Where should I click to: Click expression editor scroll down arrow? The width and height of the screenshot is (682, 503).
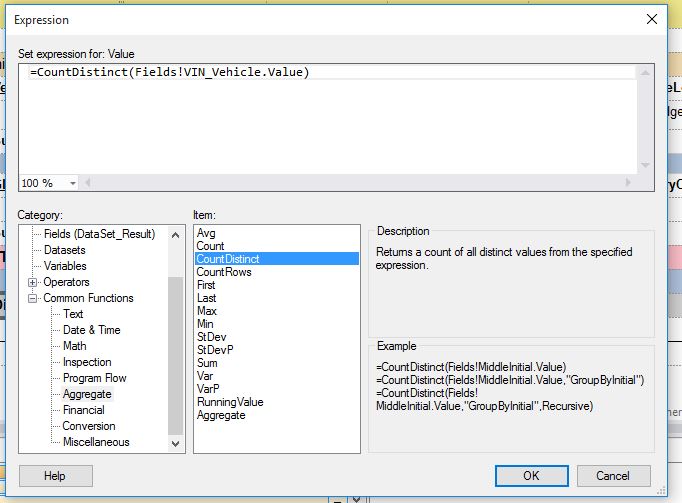click(x=645, y=165)
